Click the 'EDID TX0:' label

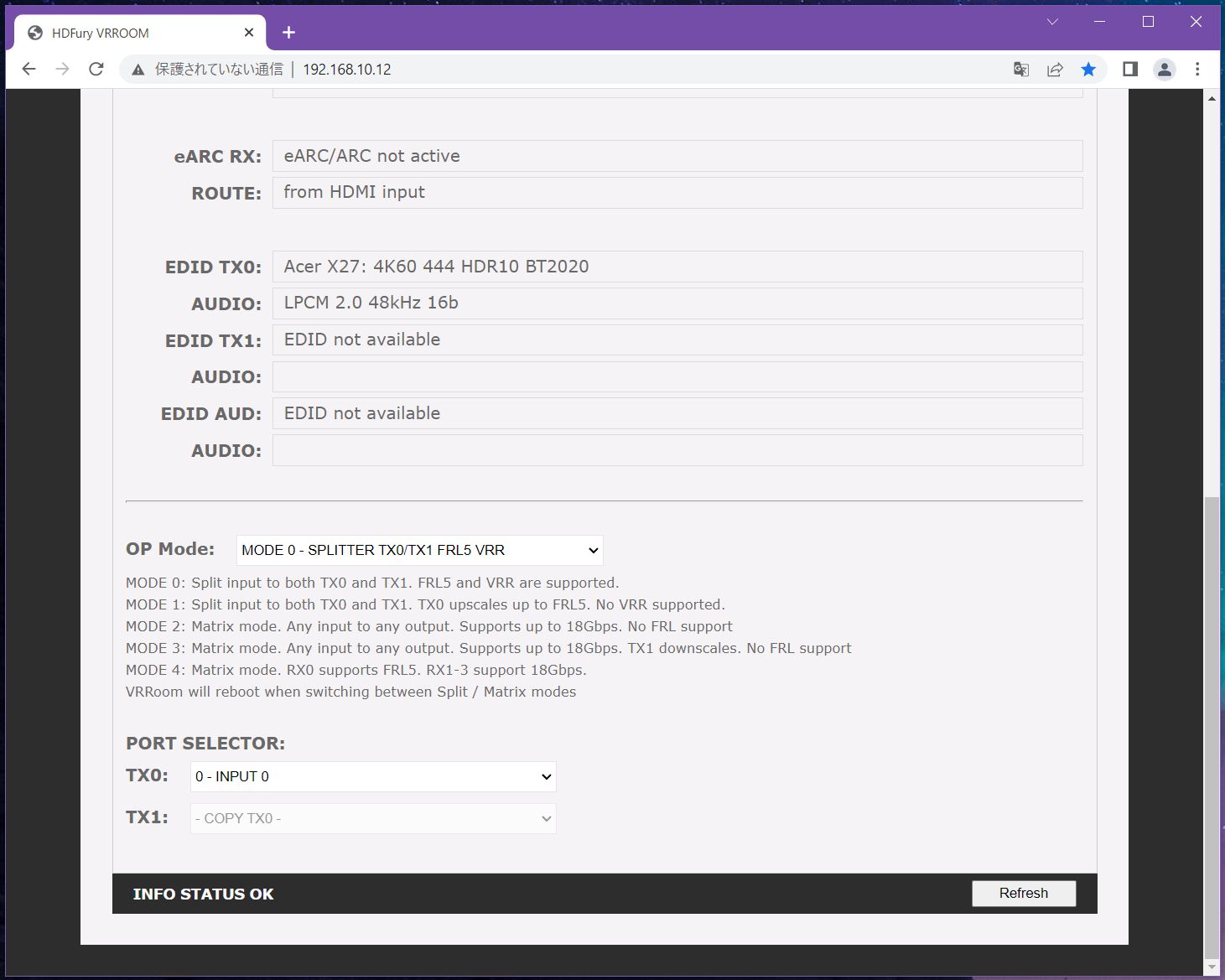(x=213, y=267)
